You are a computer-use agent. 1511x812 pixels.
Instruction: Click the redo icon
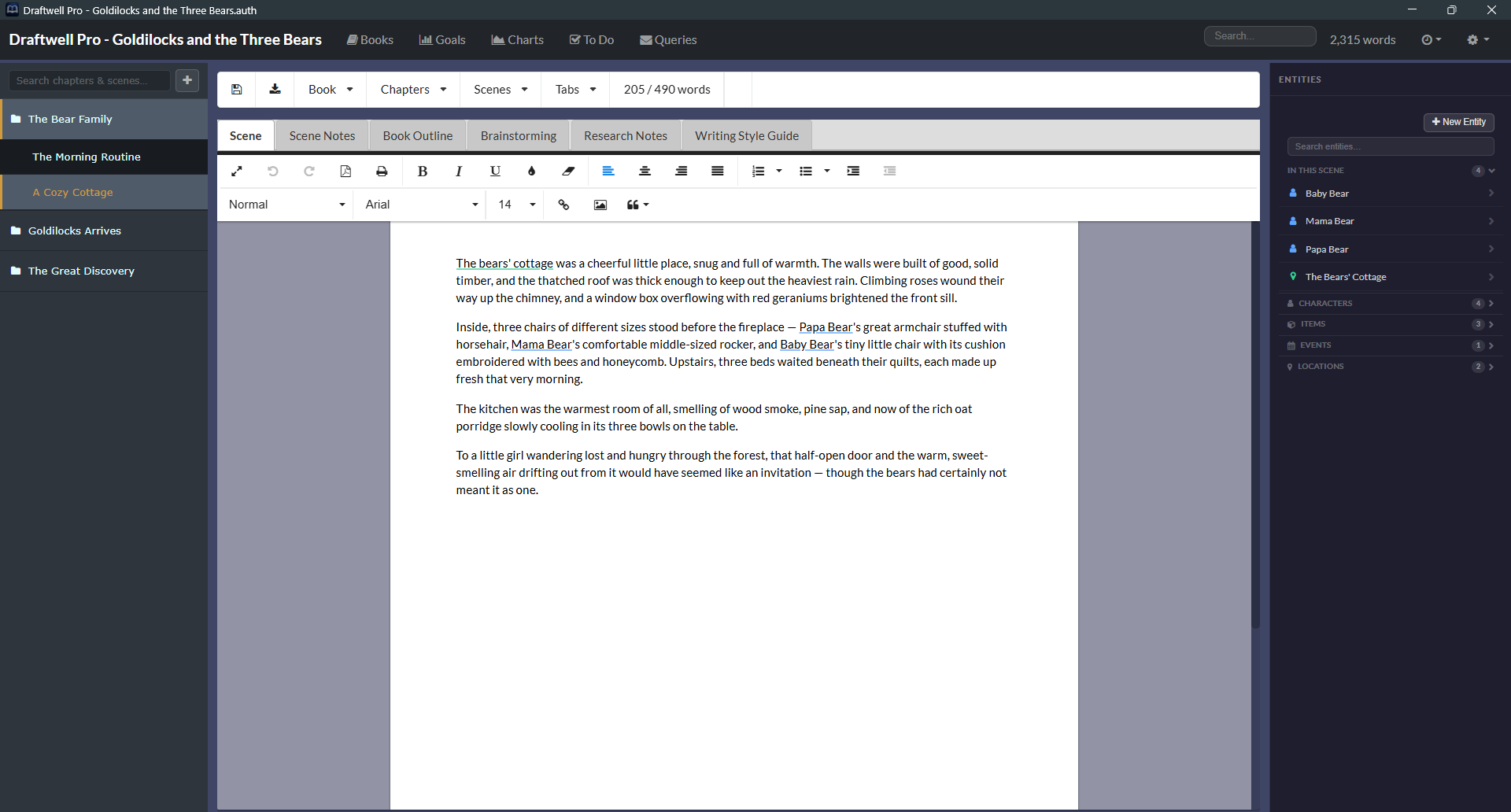click(309, 171)
